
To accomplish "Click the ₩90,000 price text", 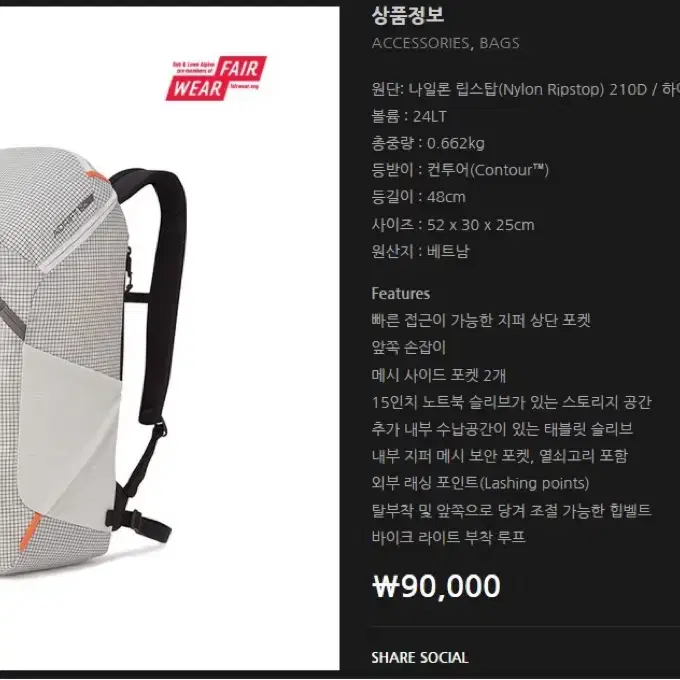I will click(x=436, y=586).
